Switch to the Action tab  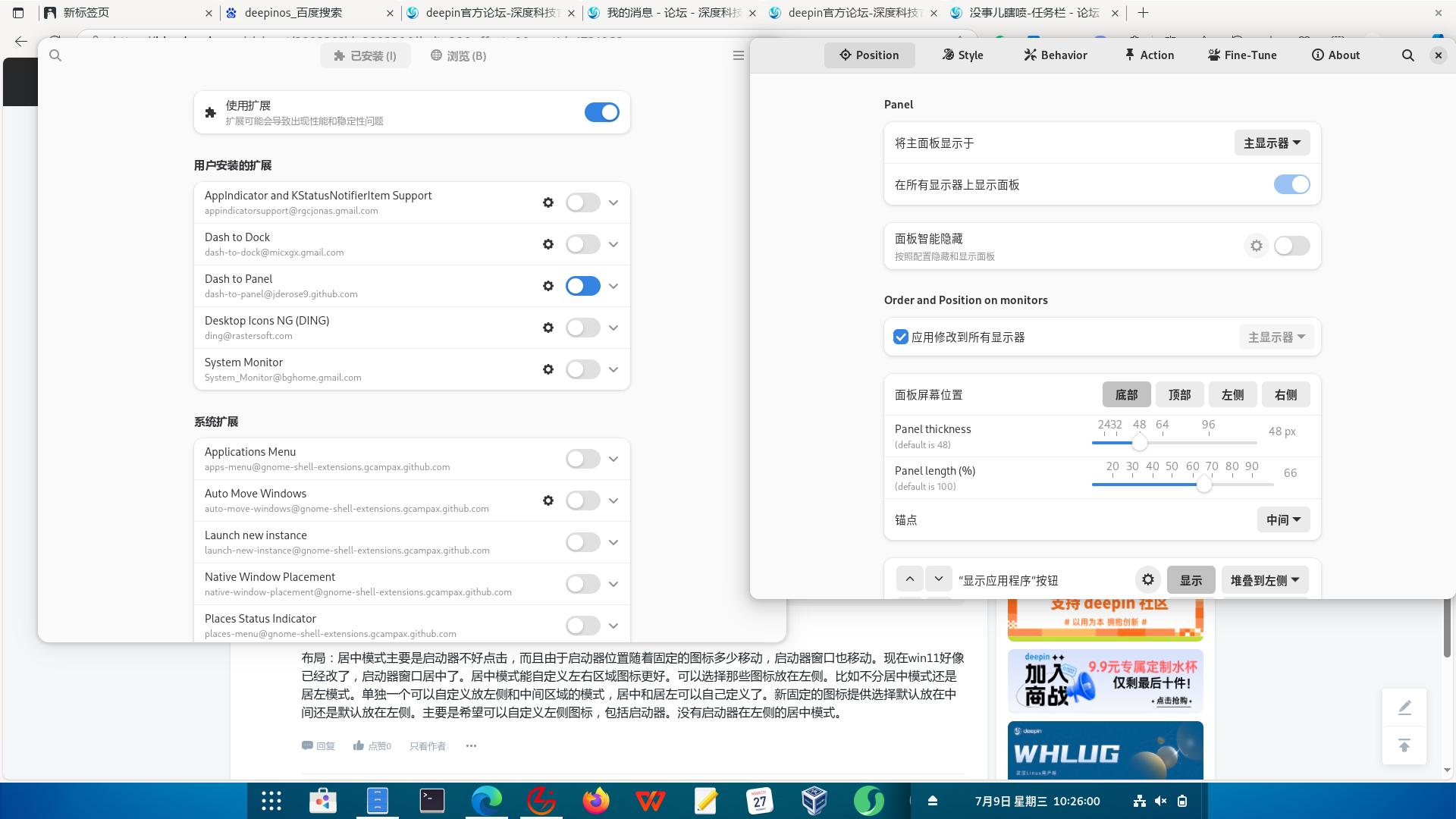click(1149, 55)
